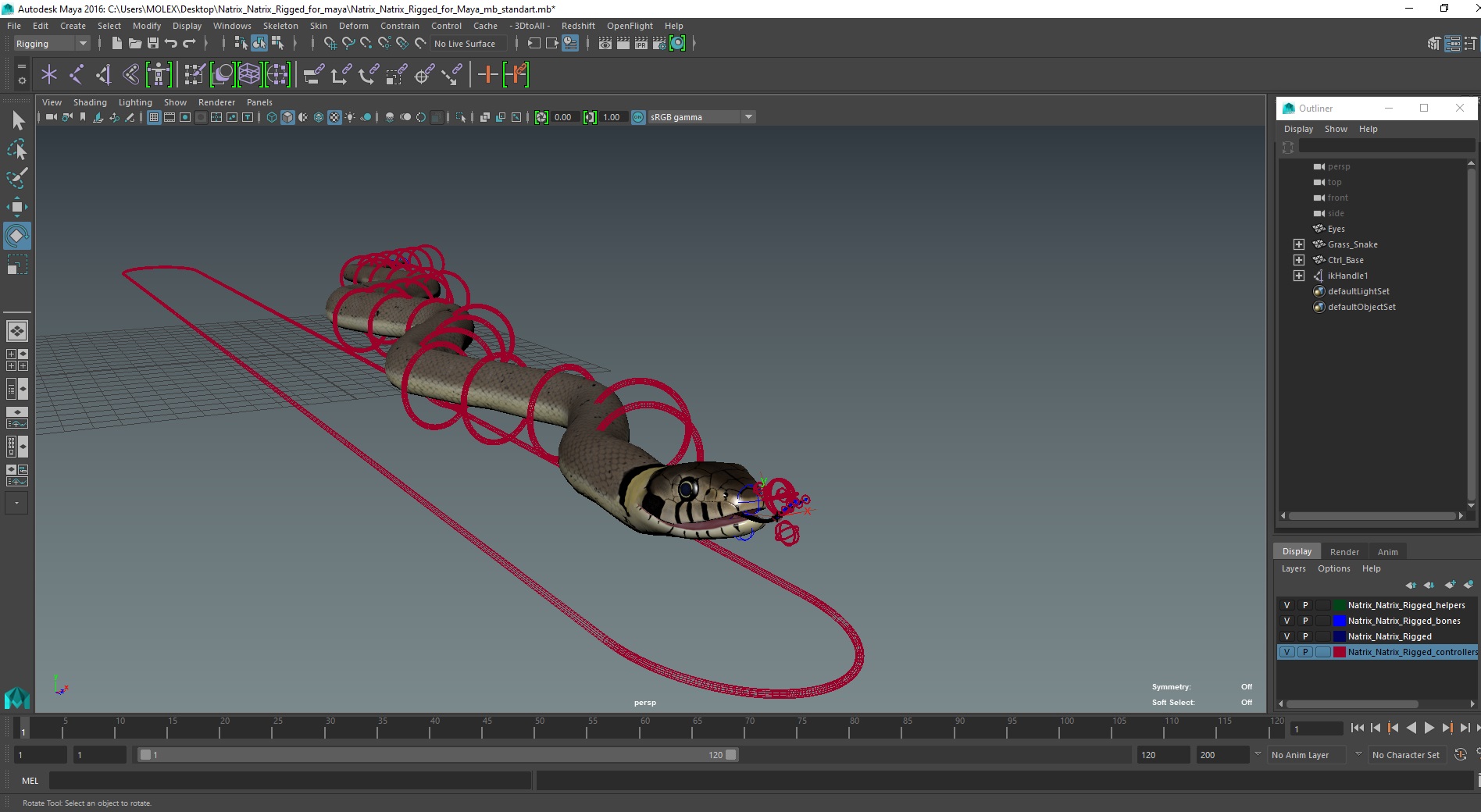Switch to the Render layer tab
The width and height of the screenshot is (1481, 812).
[1344, 552]
